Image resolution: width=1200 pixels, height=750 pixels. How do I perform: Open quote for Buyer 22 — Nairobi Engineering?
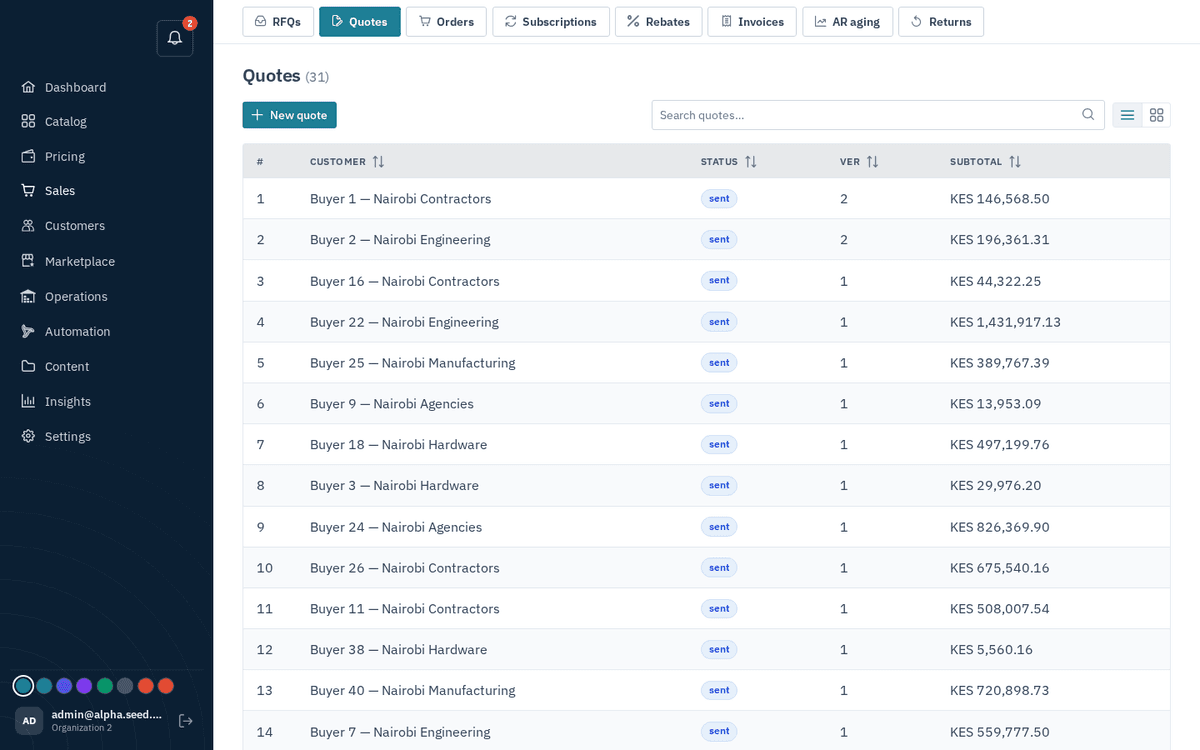706,322
